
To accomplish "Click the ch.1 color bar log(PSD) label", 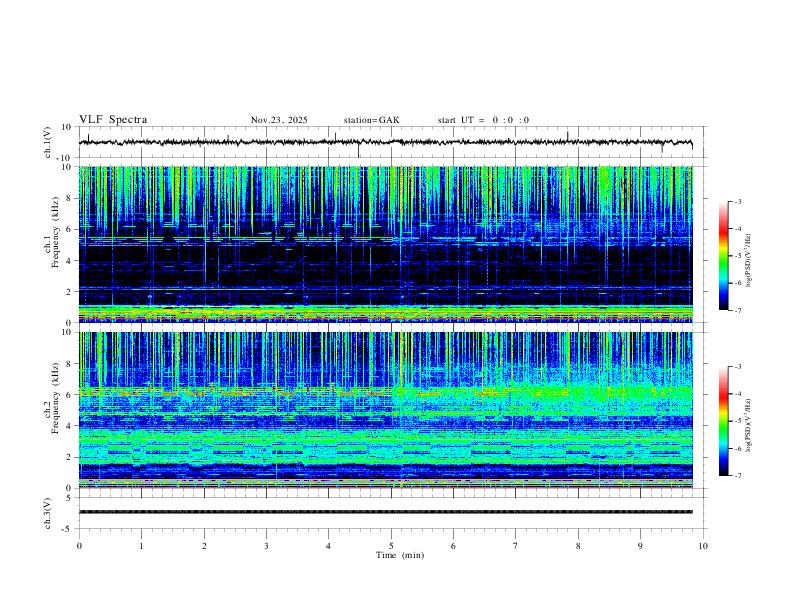I will [749, 260].
